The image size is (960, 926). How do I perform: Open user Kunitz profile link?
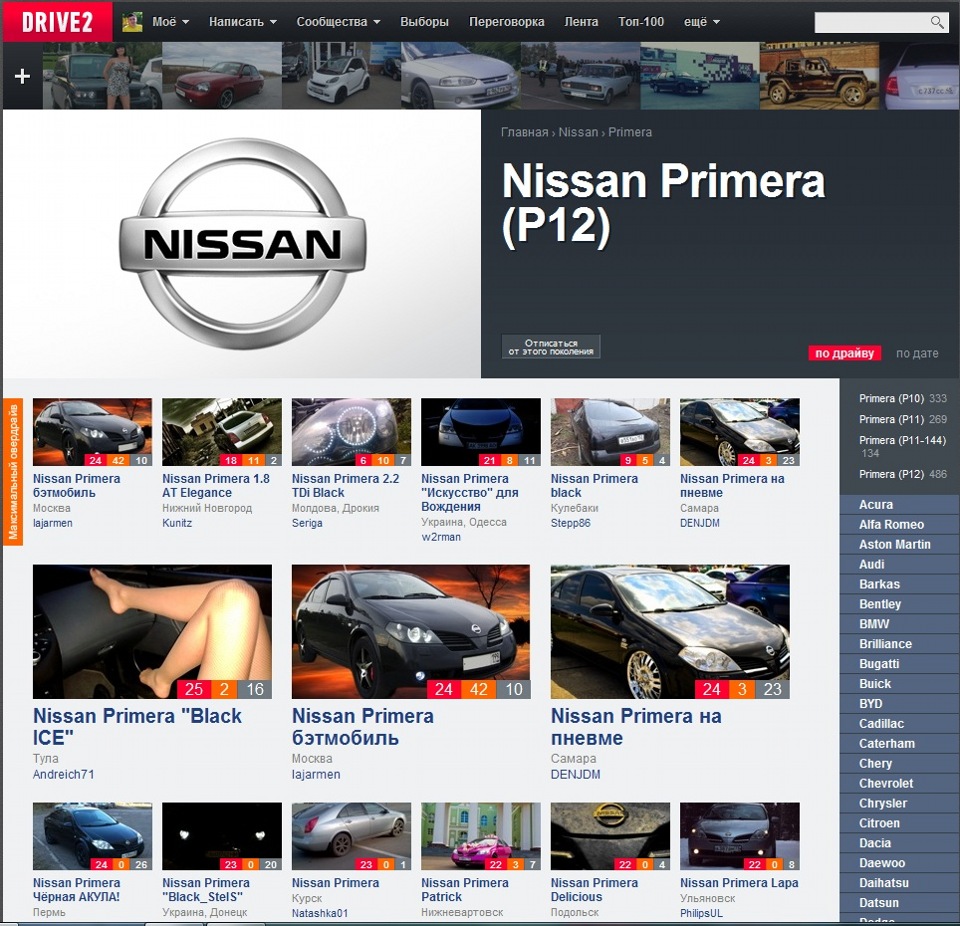[177, 523]
